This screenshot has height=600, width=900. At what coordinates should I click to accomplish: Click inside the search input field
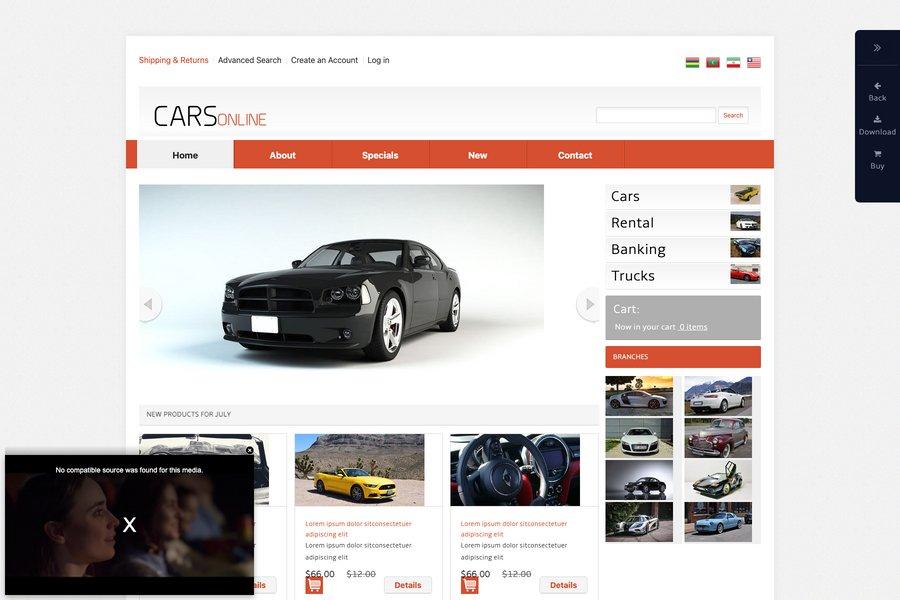(x=655, y=115)
